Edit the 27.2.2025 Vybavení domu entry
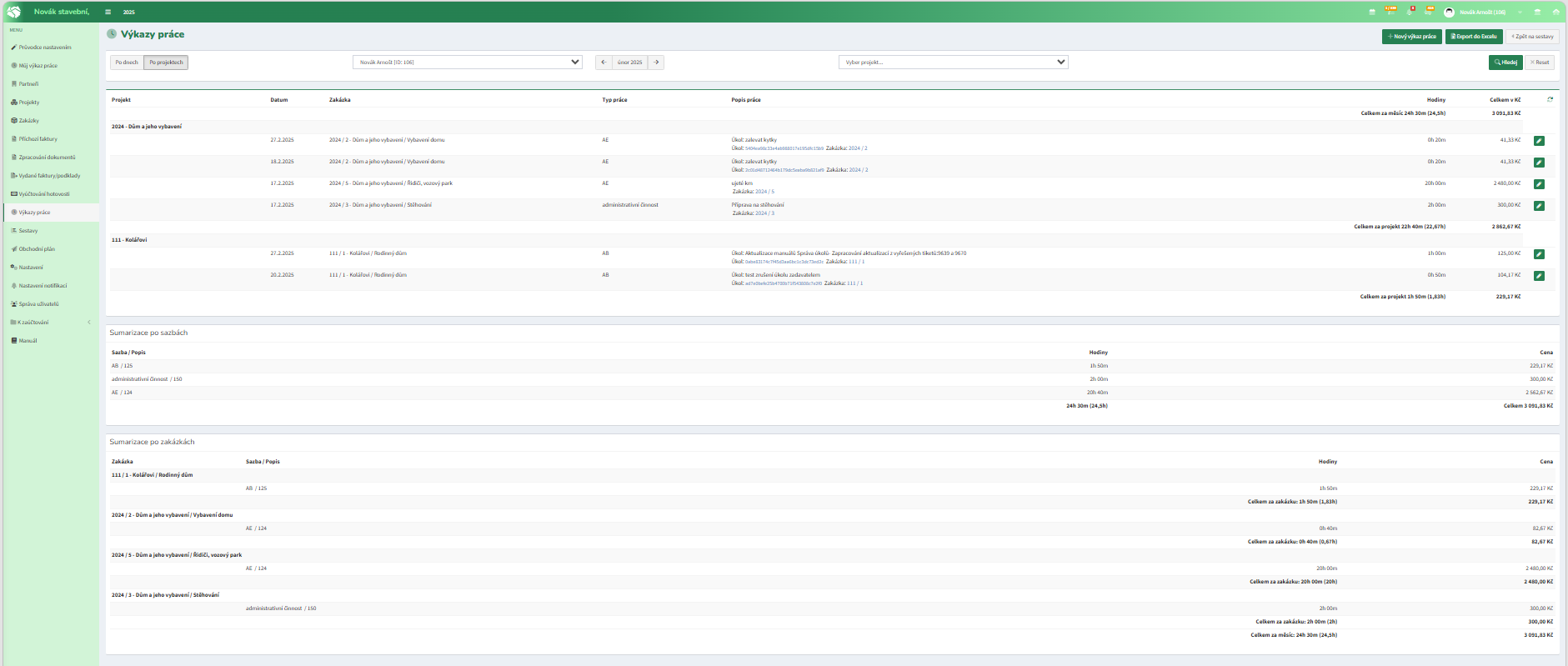This screenshot has height=666, width=1568. 1539,141
